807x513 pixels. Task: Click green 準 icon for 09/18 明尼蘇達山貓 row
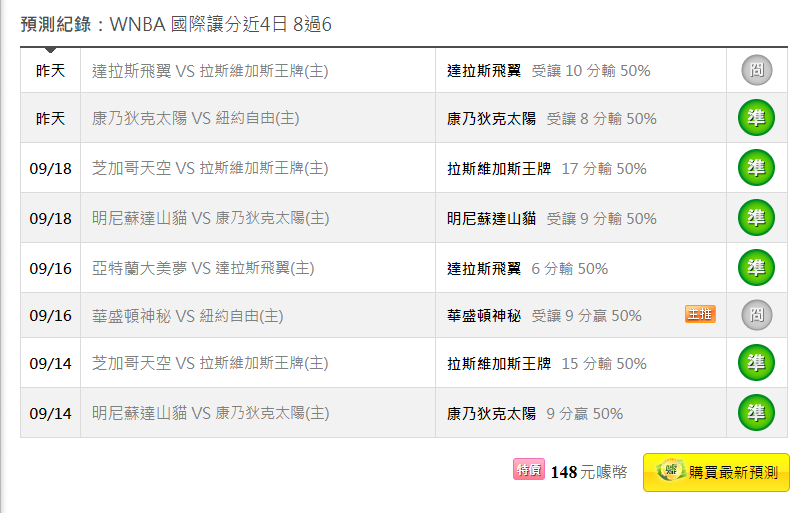[x=756, y=217]
